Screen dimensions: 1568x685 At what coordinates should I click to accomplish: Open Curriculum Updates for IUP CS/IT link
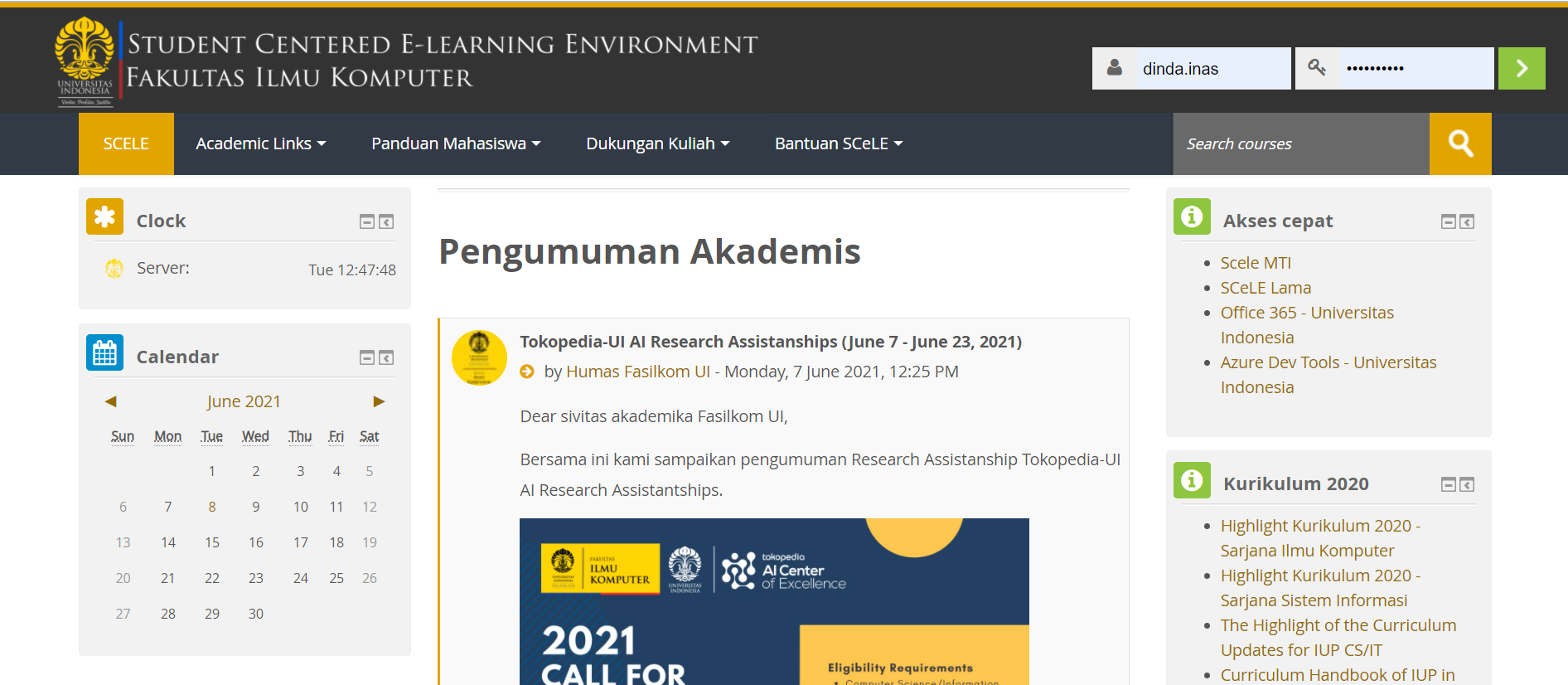pyautogui.click(x=1338, y=638)
